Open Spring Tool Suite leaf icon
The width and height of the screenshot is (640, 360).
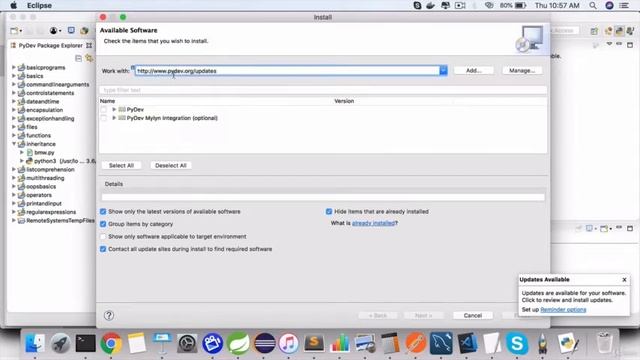click(238, 343)
